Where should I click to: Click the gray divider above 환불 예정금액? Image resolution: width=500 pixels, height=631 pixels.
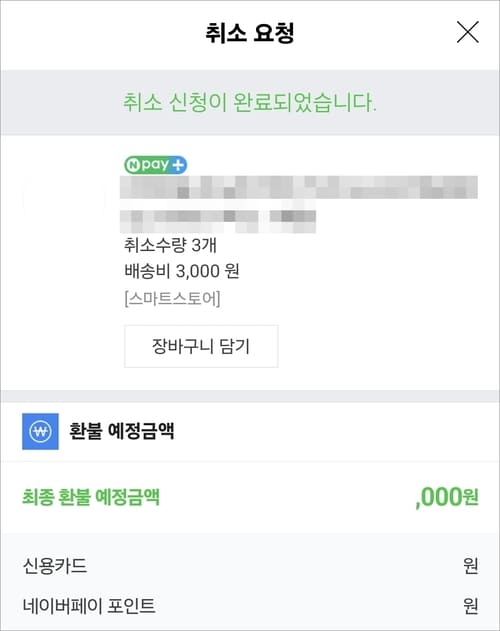click(250, 396)
